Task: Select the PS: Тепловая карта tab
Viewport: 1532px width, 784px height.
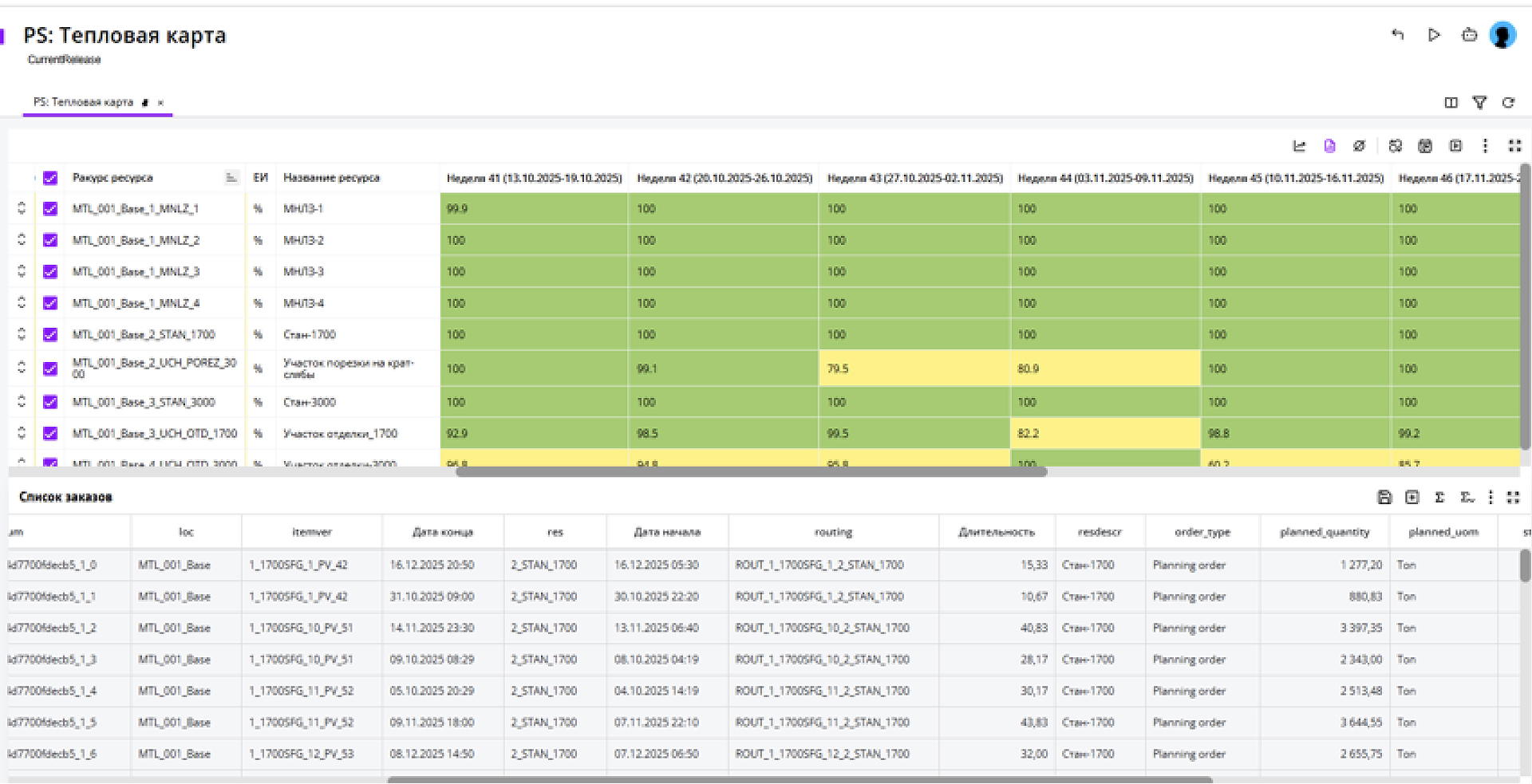Action: point(84,102)
